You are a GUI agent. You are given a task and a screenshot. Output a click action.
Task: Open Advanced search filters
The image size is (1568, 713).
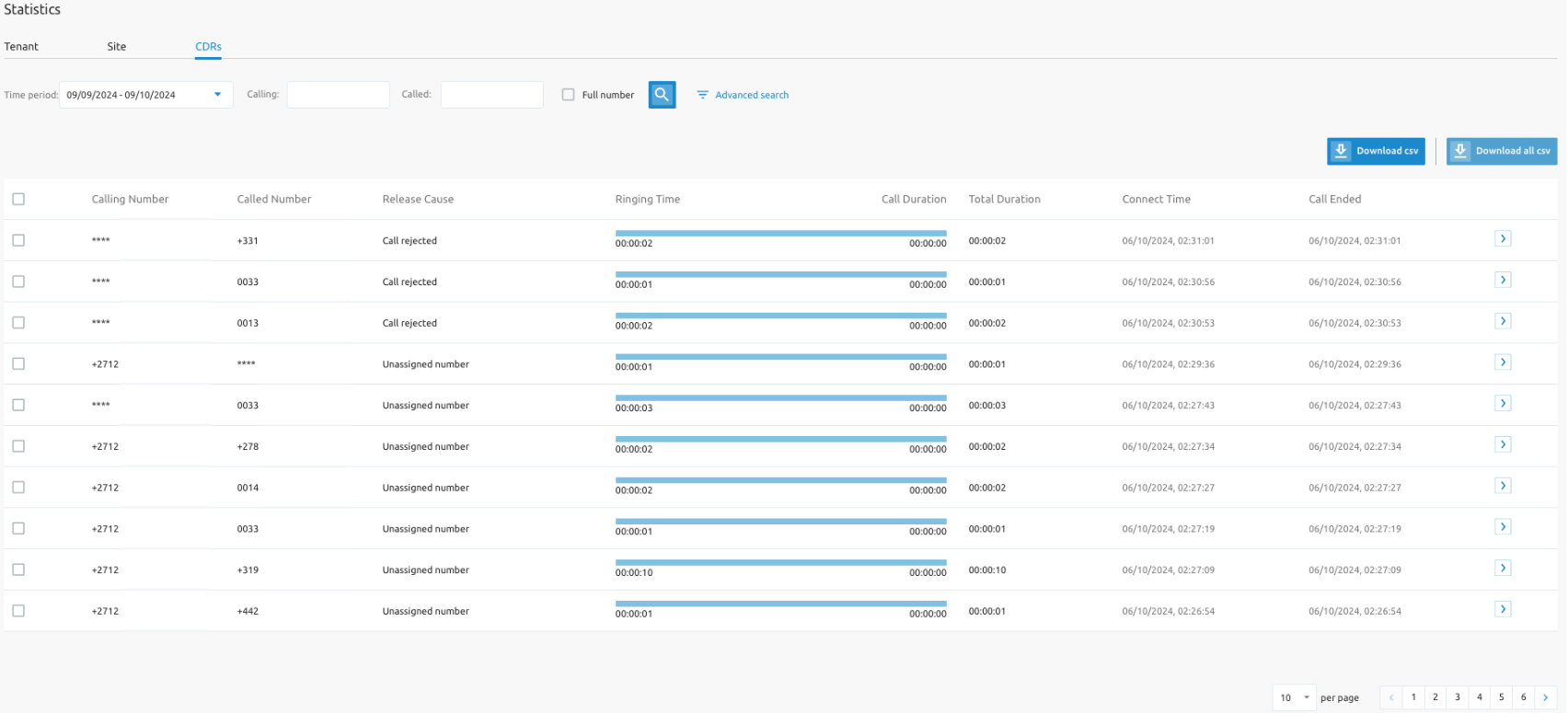click(x=743, y=95)
